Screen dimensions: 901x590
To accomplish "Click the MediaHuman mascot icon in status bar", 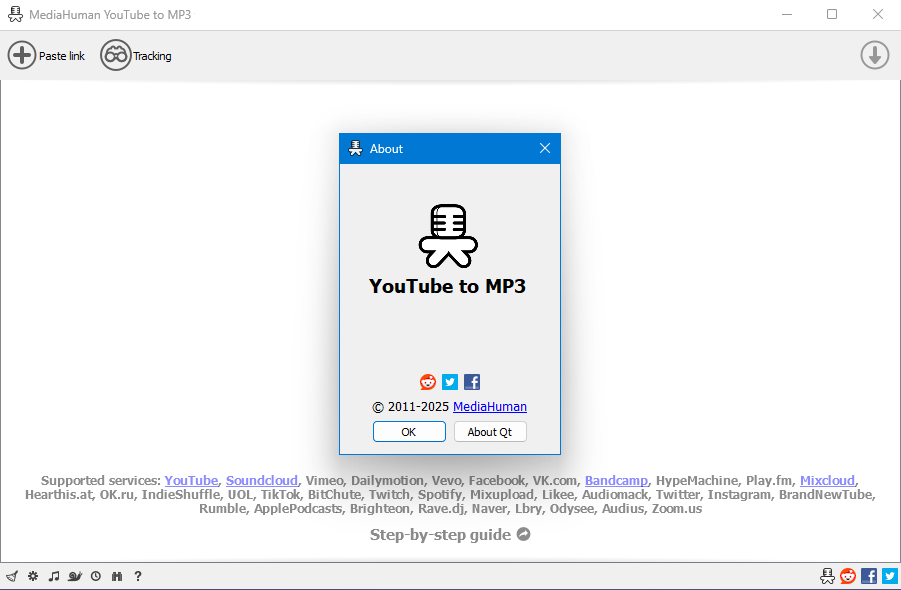I will [827, 576].
